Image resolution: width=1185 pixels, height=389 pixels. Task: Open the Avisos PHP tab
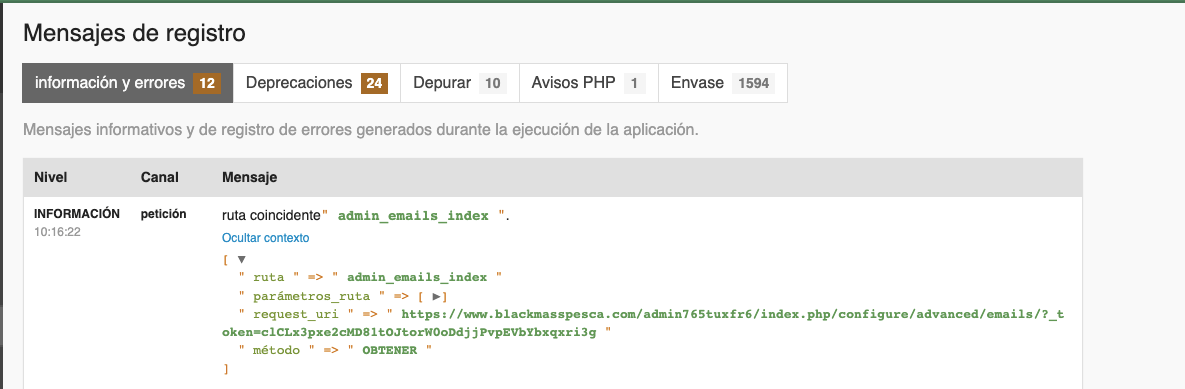(x=589, y=83)
